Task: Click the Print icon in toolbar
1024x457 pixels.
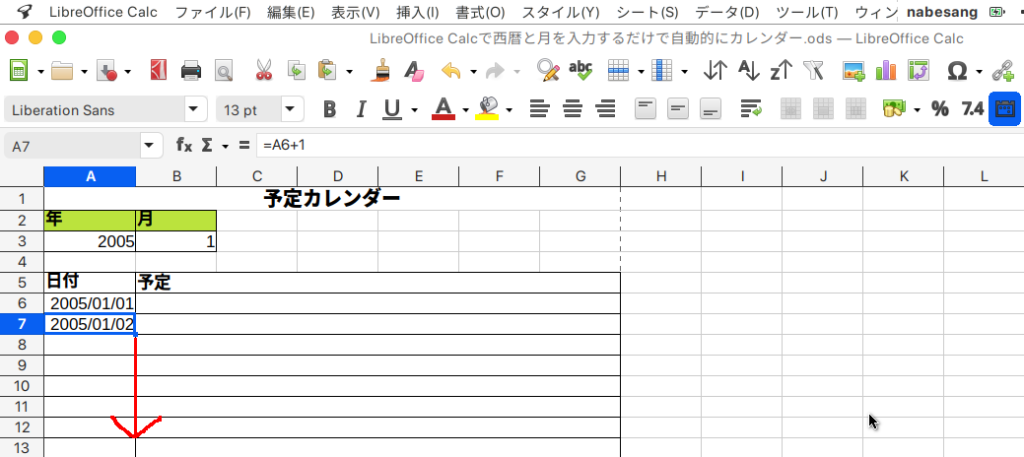Action: click(x=192, y=71)
